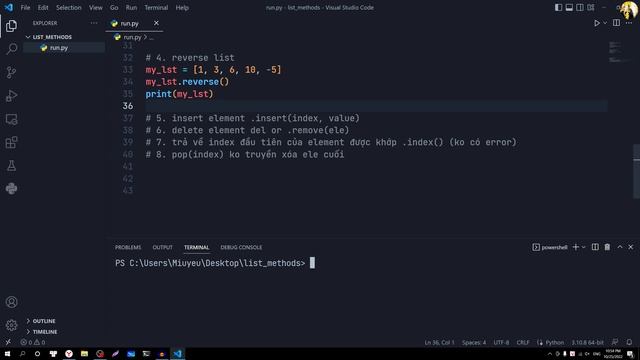Customize layout icon in title bar
Screen dimensions: 640x360
(x=591, y=7)
